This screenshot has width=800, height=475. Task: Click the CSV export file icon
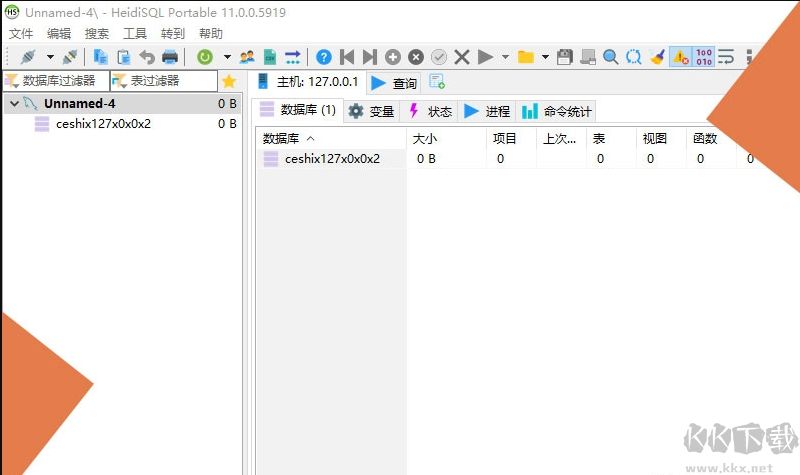270,57
